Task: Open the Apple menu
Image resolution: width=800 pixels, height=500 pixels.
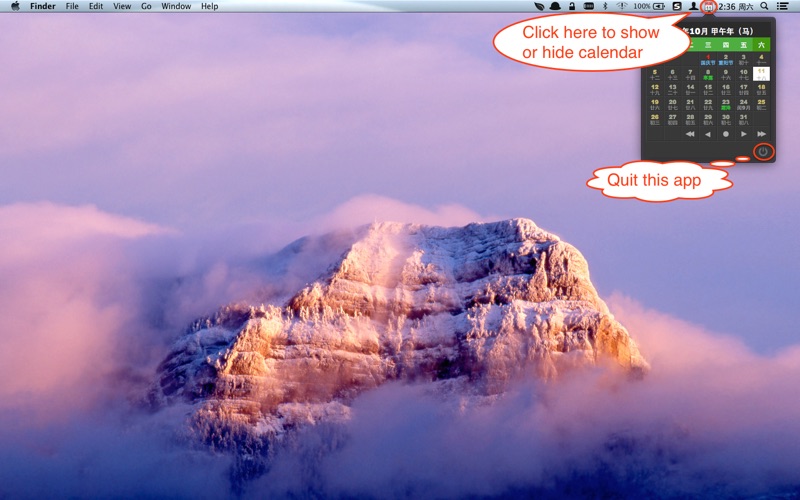Action: [15, 6]
